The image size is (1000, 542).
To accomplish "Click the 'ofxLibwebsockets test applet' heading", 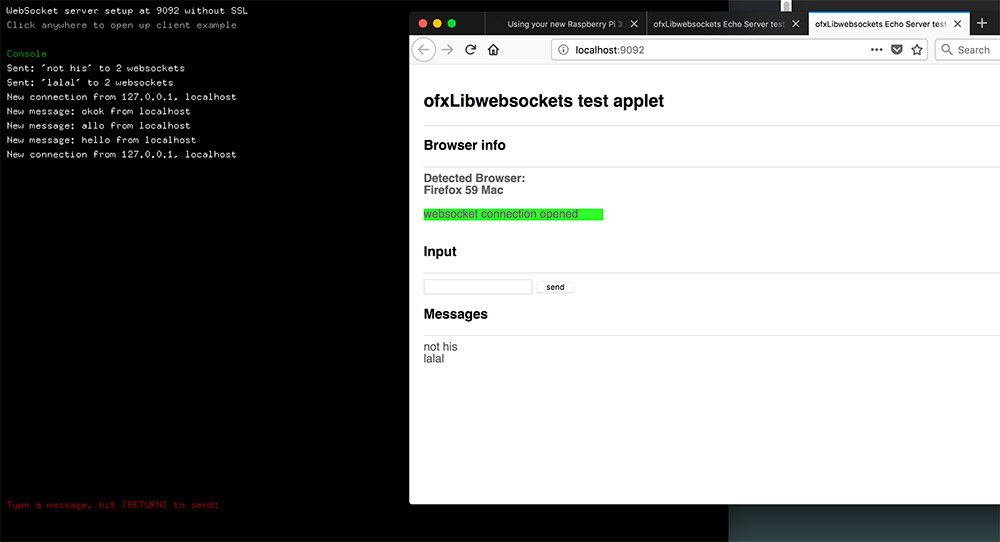I will [x=543, y=101].
